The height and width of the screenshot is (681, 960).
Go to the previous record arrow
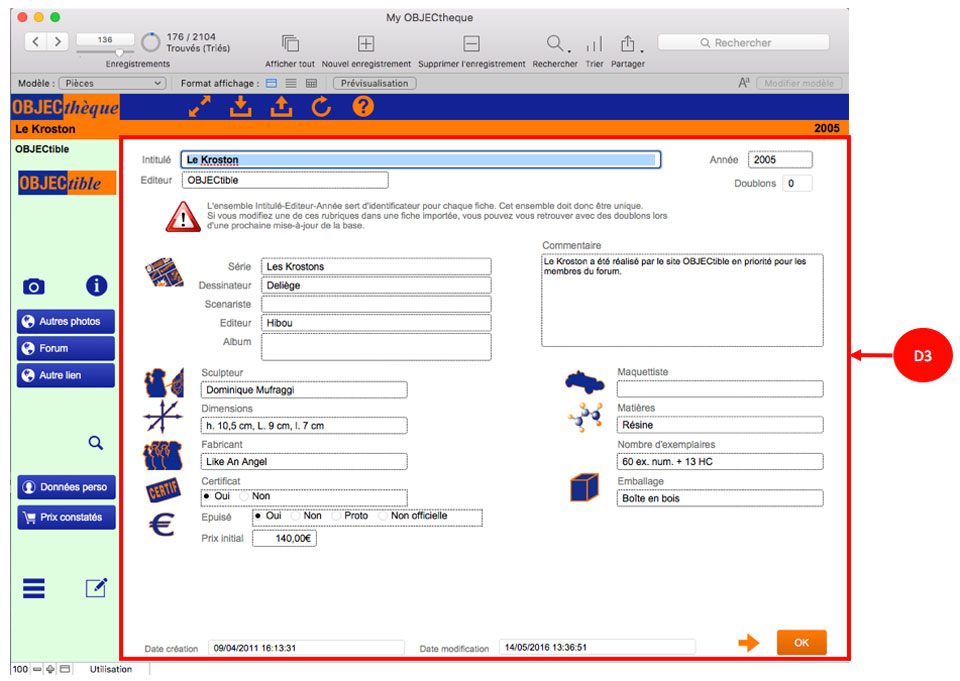tap(36, 42)
